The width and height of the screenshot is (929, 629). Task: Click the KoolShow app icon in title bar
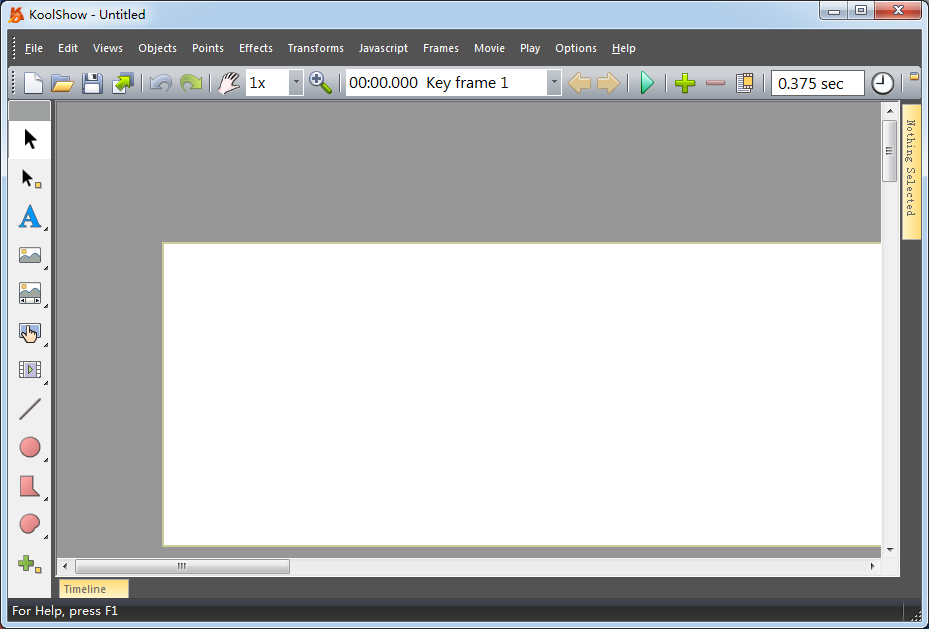pos(16,14)
